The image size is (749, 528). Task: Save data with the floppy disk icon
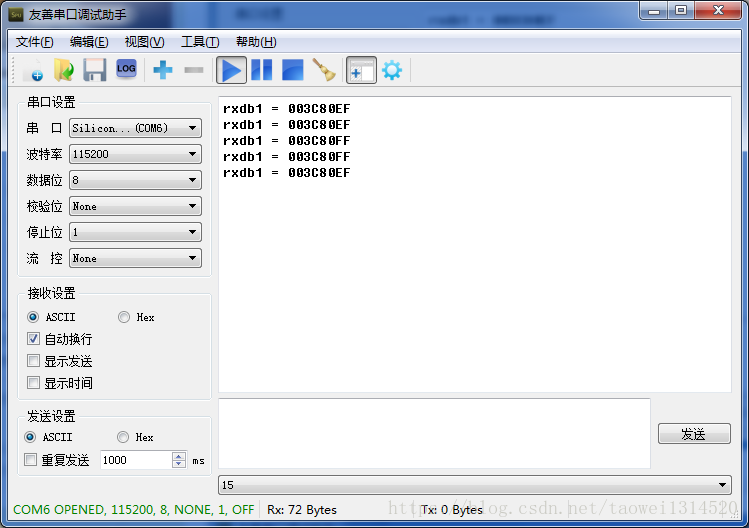tap(95, 70)
